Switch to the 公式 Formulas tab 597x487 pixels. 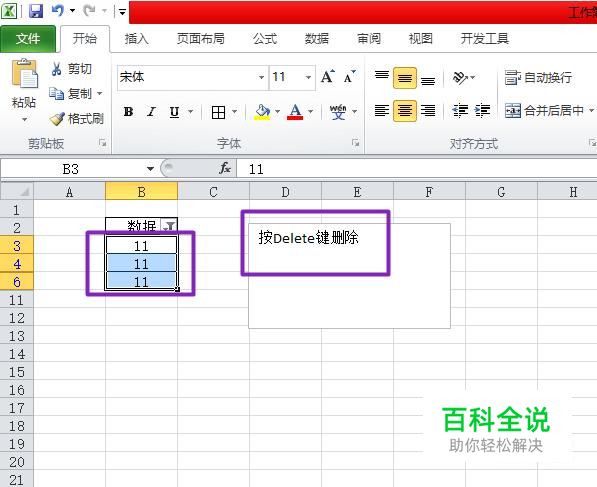point(265,39)
